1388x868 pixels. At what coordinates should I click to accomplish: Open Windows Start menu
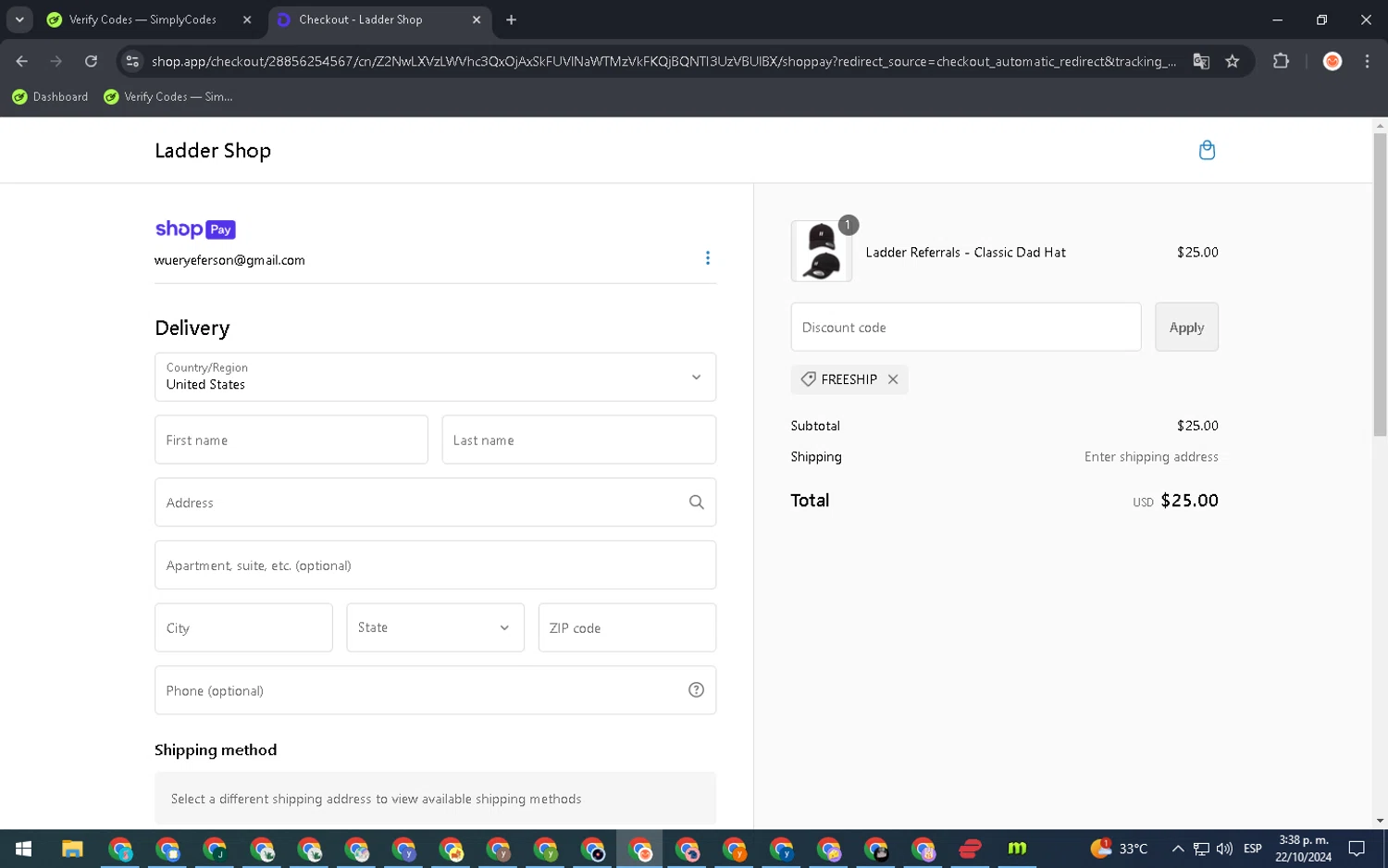(23, 849)
